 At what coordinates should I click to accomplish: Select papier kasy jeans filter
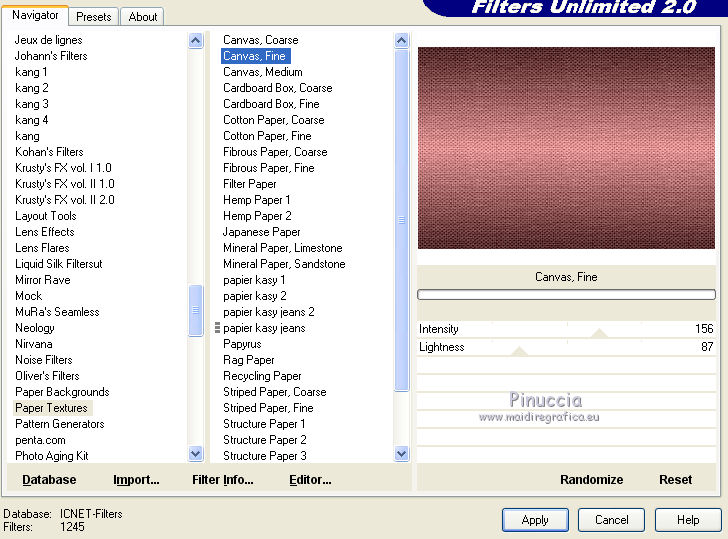point(264,328)
